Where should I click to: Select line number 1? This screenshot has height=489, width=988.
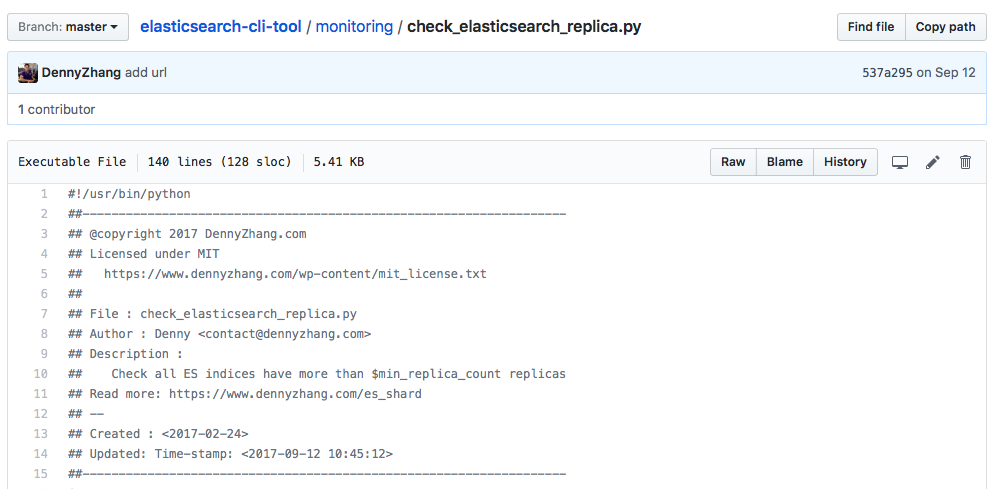click(44, 194)
